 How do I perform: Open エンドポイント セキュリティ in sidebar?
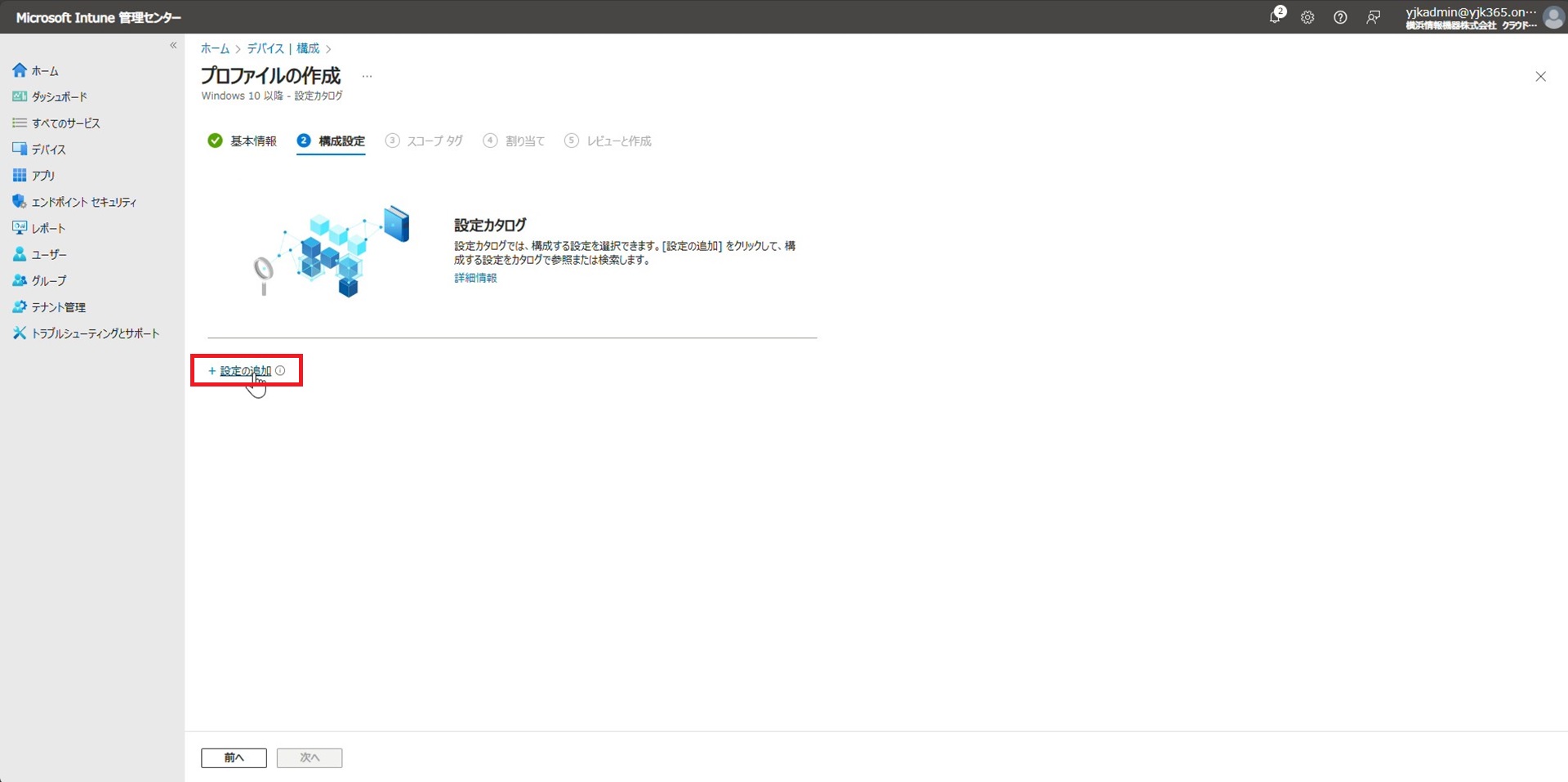(x=83, y=202)
